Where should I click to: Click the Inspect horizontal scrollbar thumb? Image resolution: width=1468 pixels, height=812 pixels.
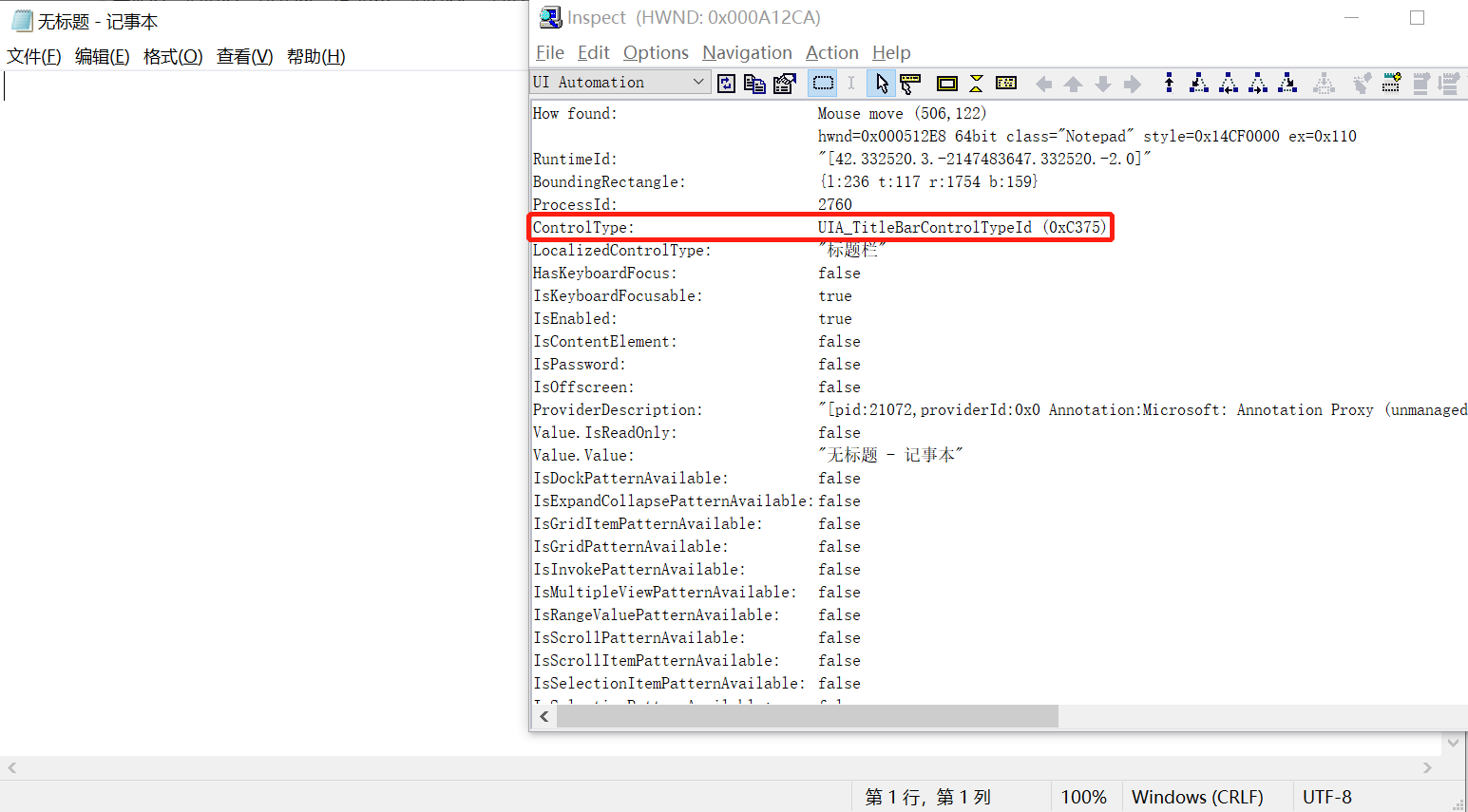808,716
